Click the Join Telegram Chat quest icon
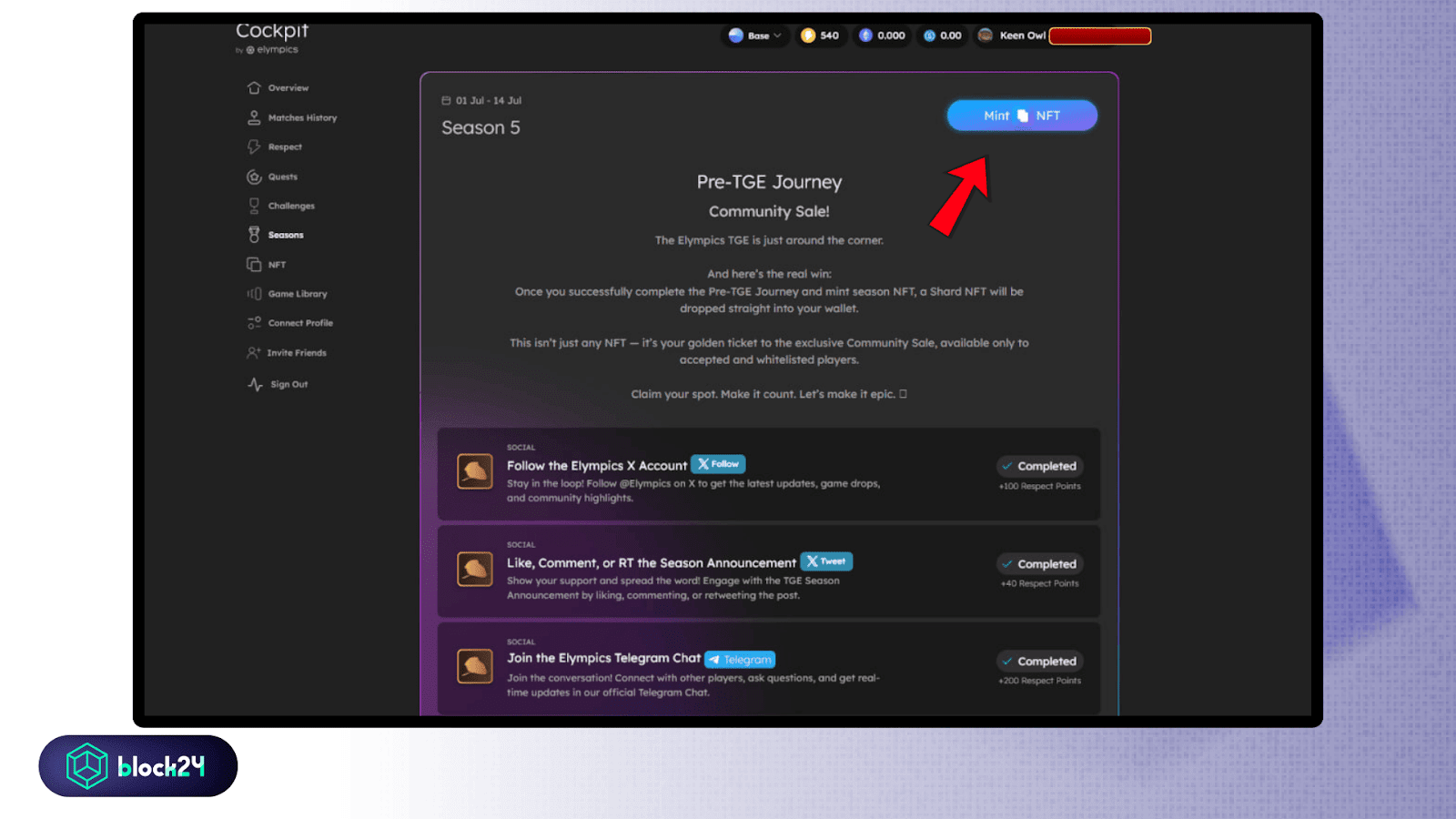This screenshot has height=819, width=1456. coord(475,666)
